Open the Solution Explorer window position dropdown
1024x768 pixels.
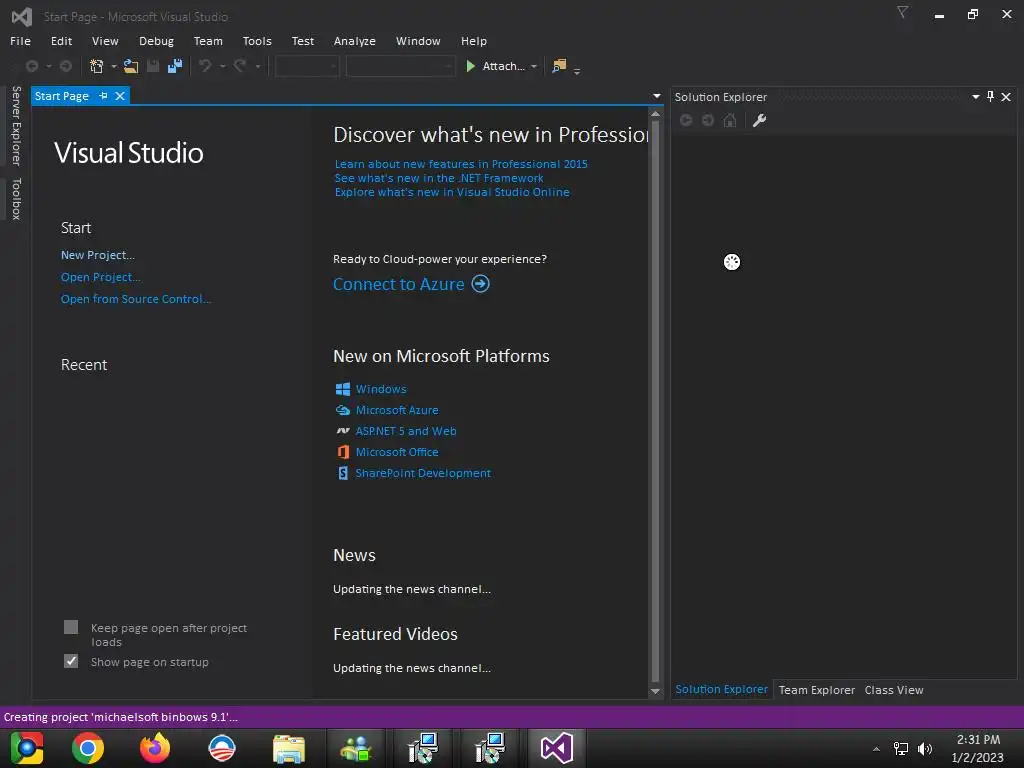pyautogui.click(x=976, y=97)
